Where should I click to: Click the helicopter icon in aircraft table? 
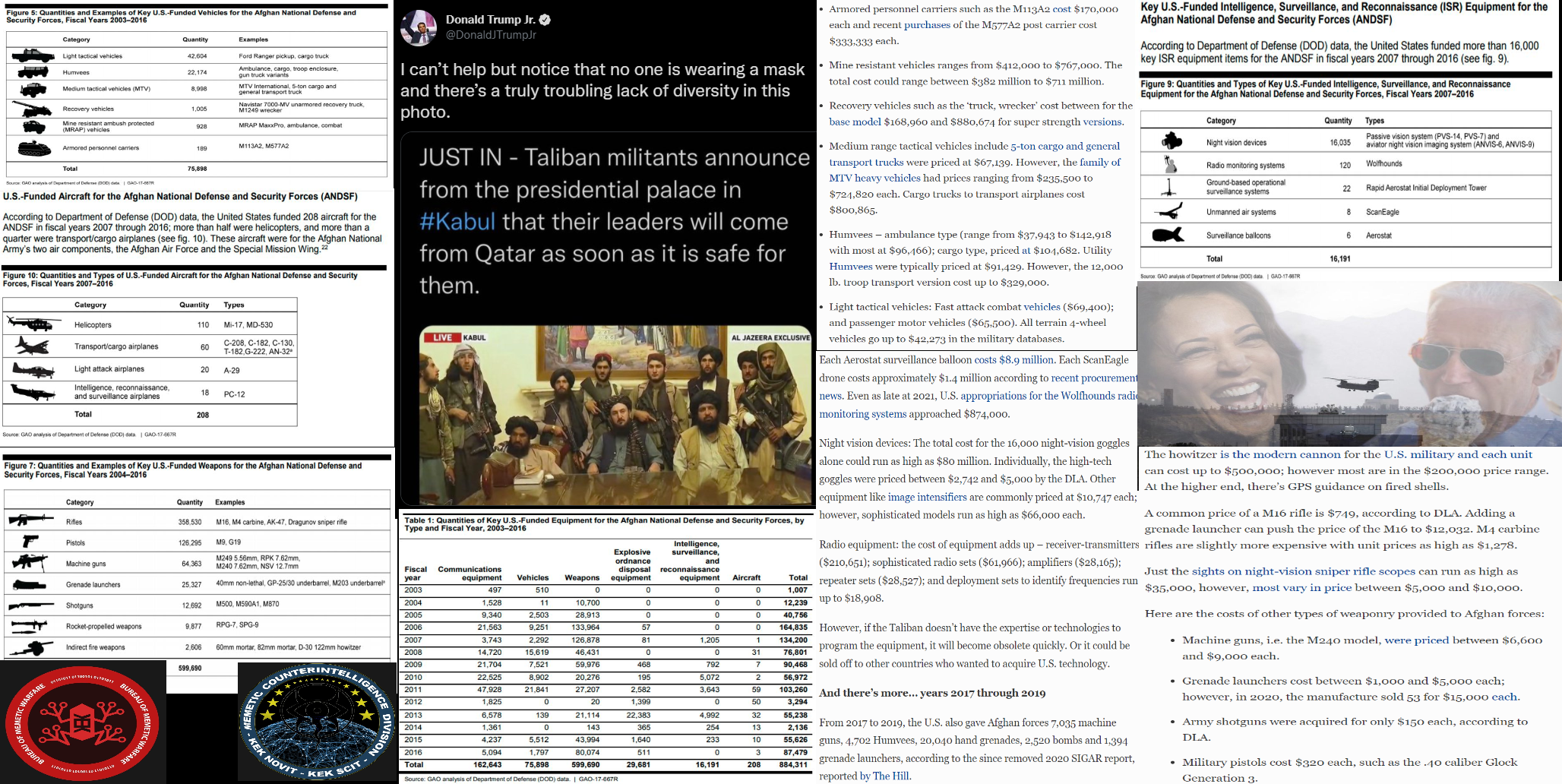(x=34, y=324)
